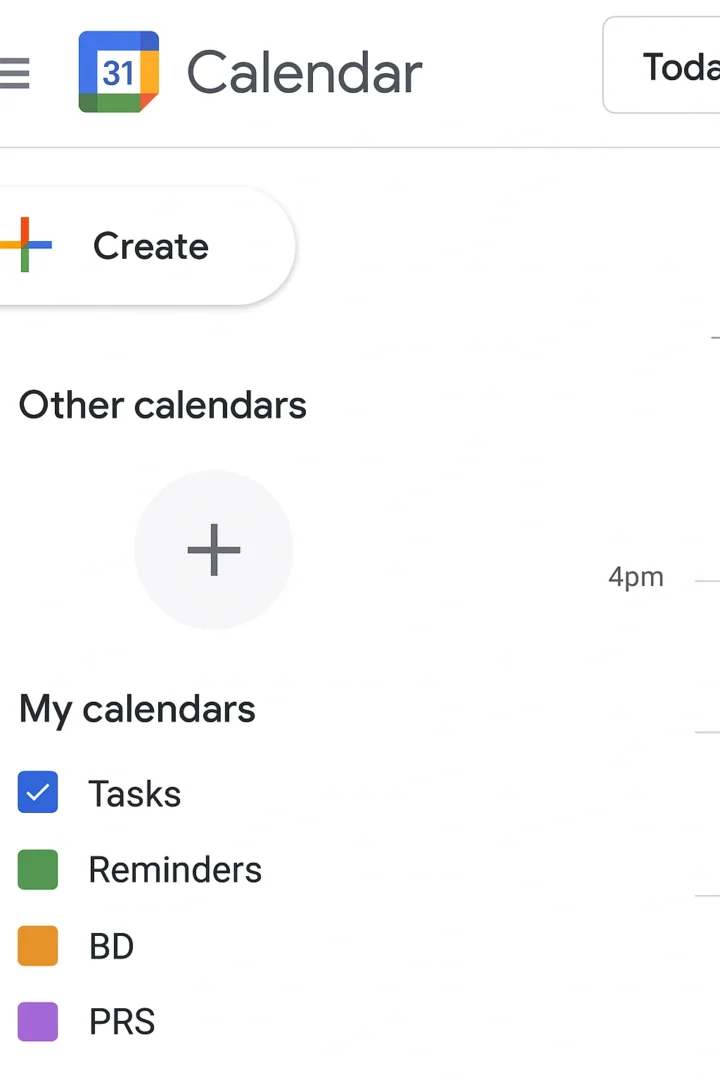Enable the Reminders calendar
The image size is (720, 1080).
(x=37, y=869)
